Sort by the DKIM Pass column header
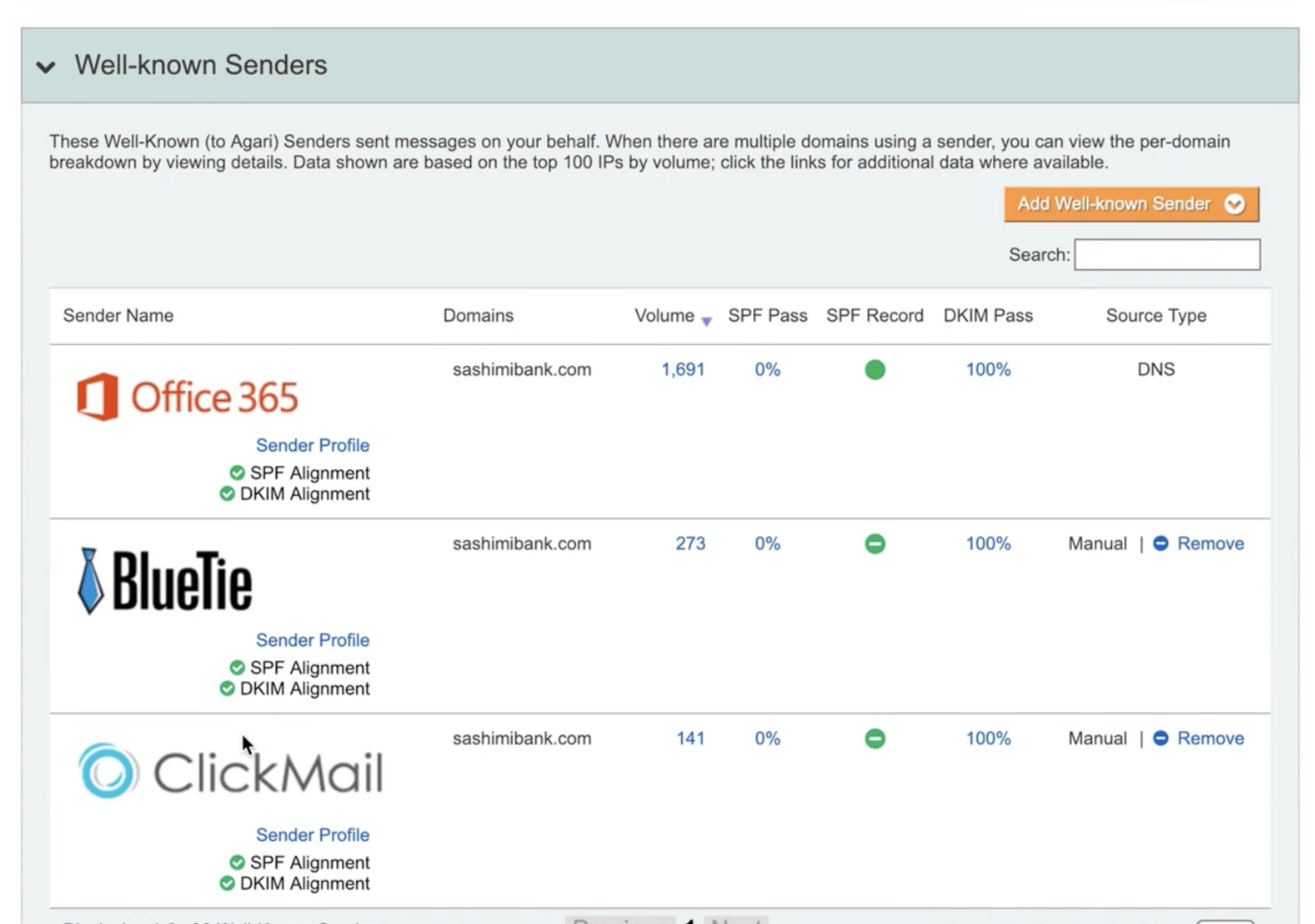 coord(988,316)
